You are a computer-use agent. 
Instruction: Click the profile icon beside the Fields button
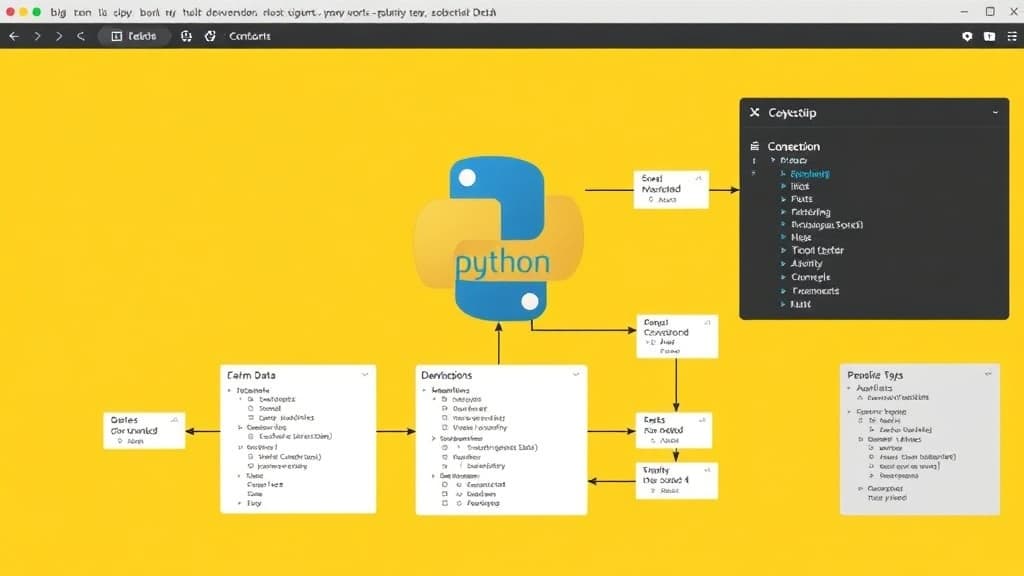(187, 36)
